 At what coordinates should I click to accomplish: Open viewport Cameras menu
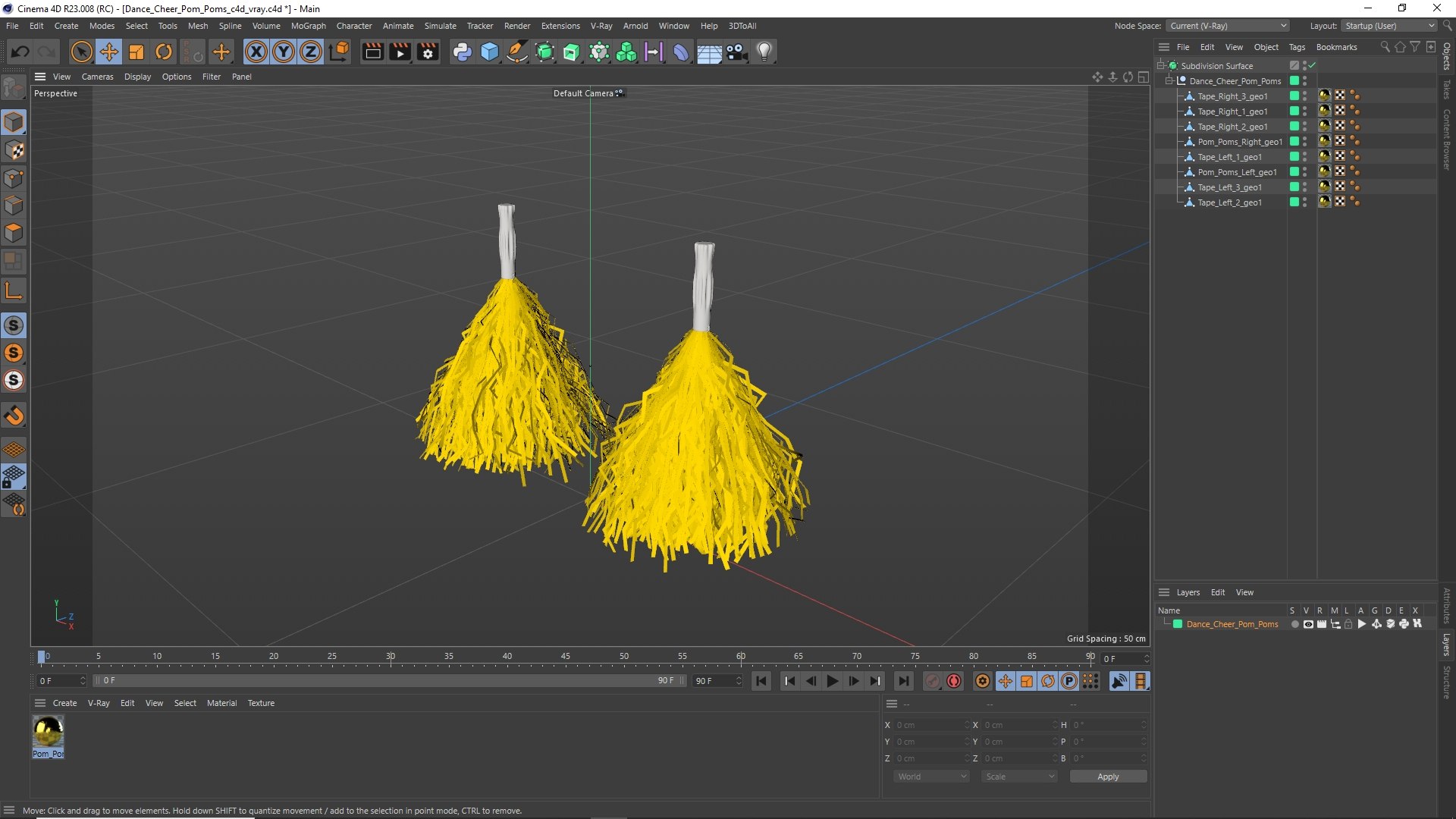pyautogui.click(x=97, y=77)
